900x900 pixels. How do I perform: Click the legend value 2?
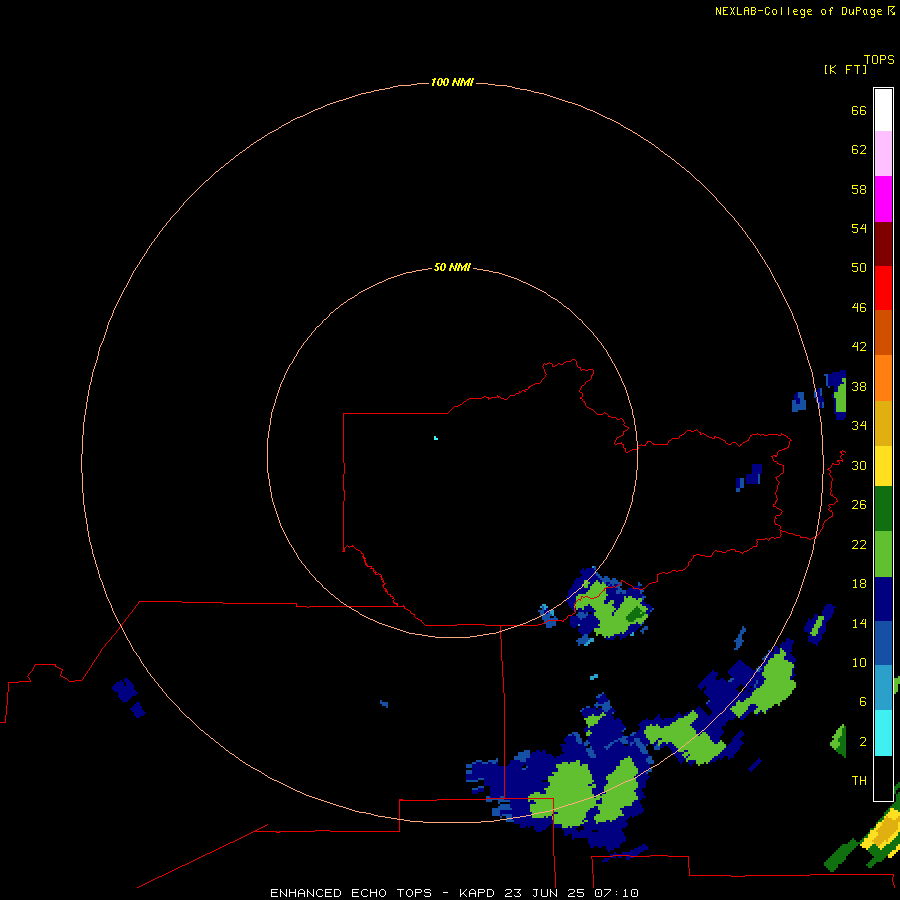(x=863, y=742)
